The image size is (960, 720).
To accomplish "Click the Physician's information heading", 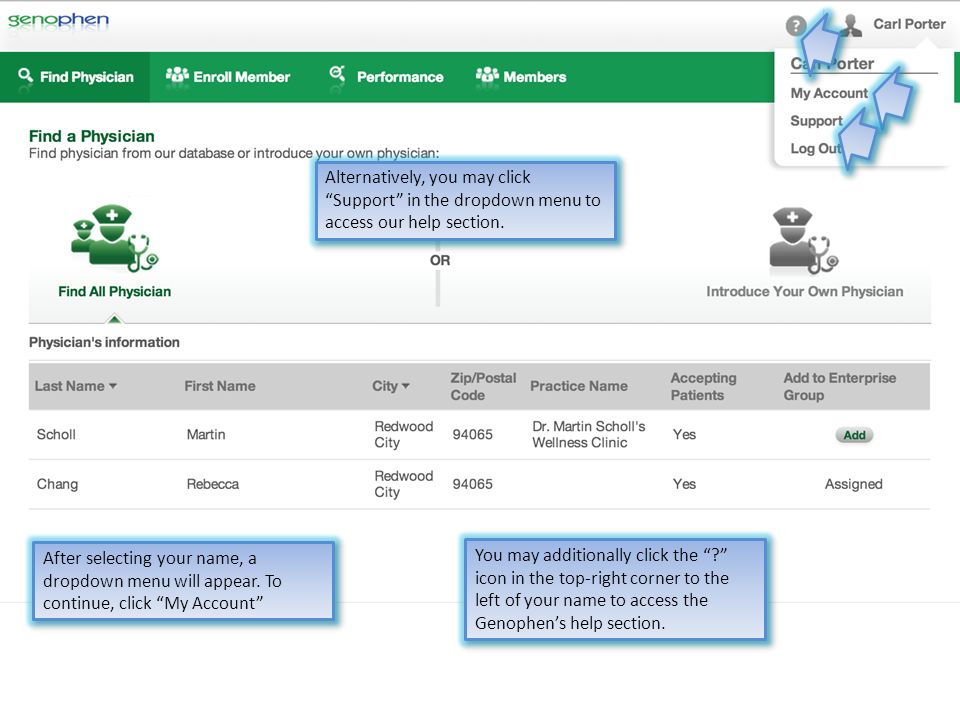I will pos(104,342).
